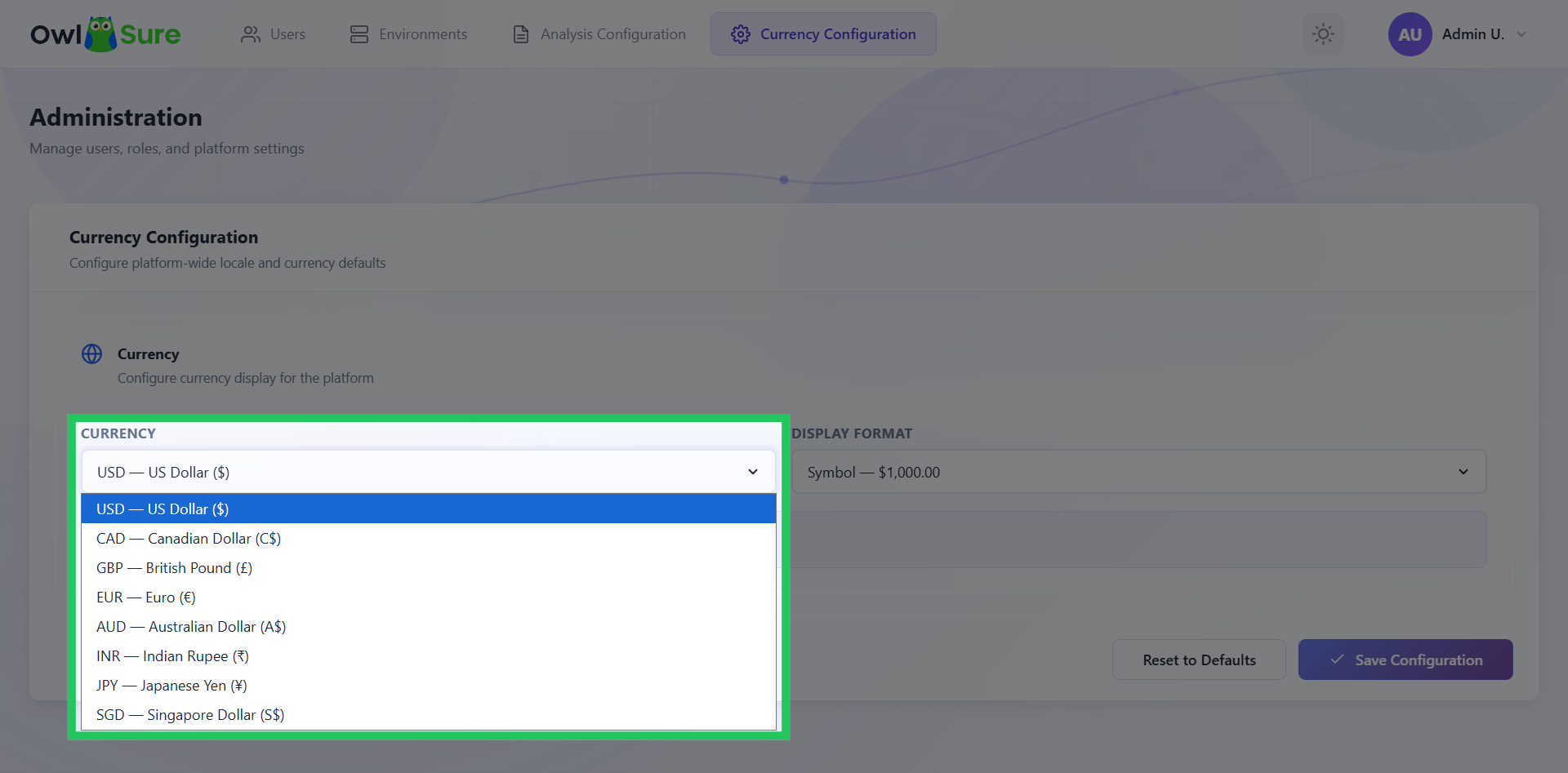Click the Save Configuration button
Image resolution: width=1568 pixels, height=773 pixels.
coord(1405,660)
